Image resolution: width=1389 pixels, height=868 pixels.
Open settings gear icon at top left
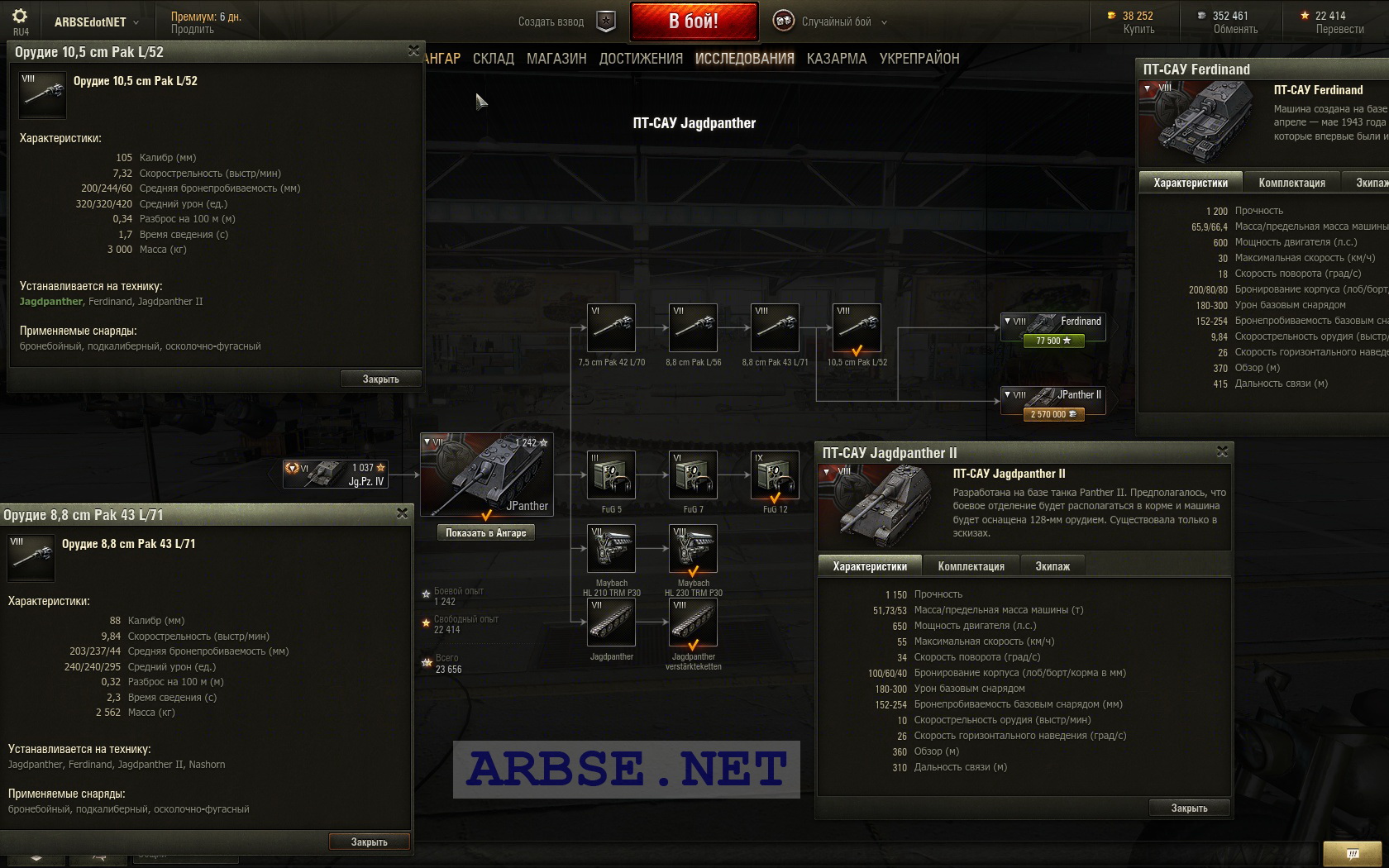coord(20,16)
